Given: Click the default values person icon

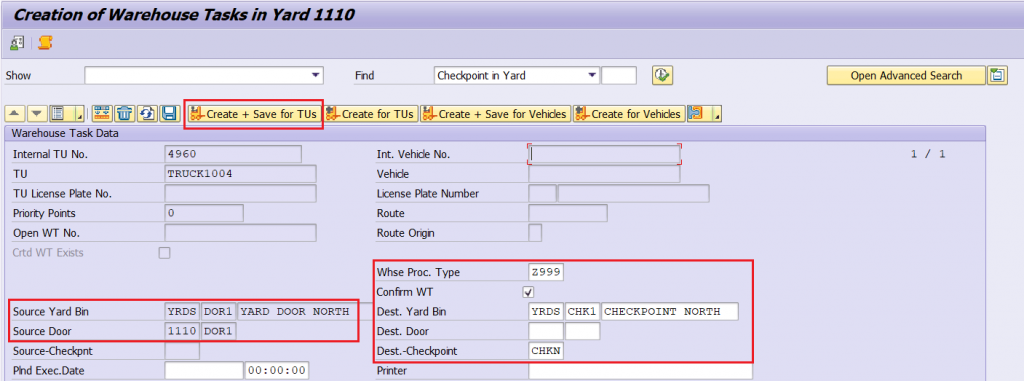Looking at the screenshot, I should (x=16, y=43).
